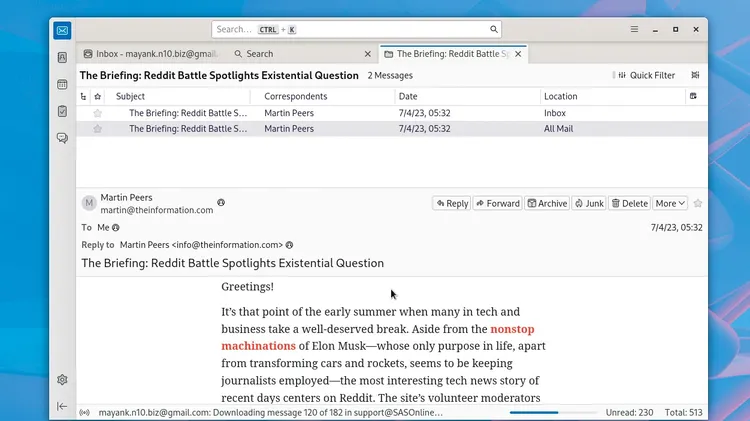Select the message located in All Mail
Image resolution: width=750 pixels, height=421 pixels.
(392, 129)
